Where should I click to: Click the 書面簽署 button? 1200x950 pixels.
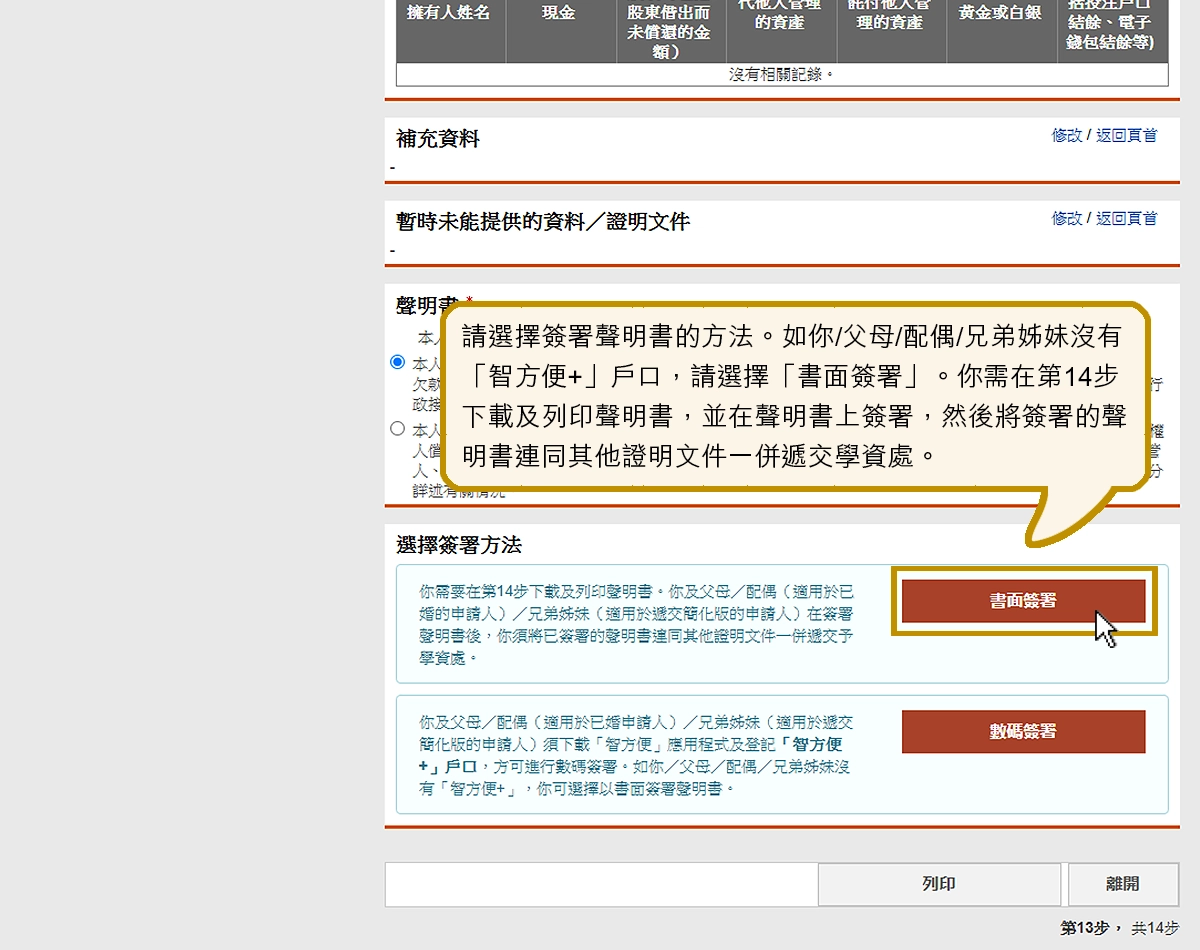(x=1023, y=601)
